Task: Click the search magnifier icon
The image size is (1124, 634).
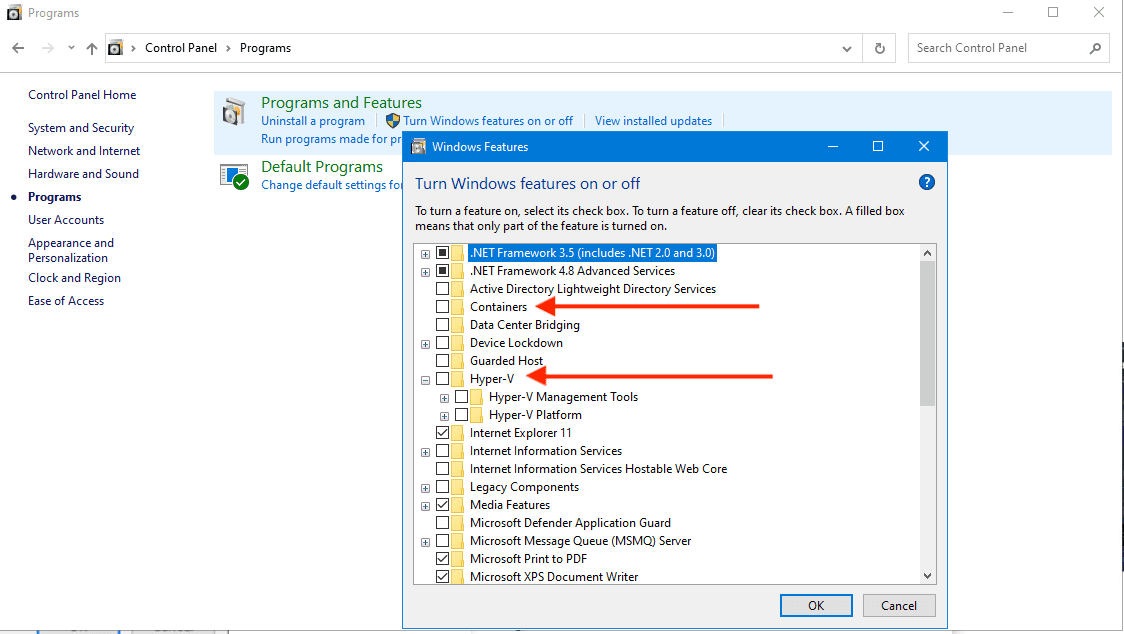Action: (x=1095, y=48)
